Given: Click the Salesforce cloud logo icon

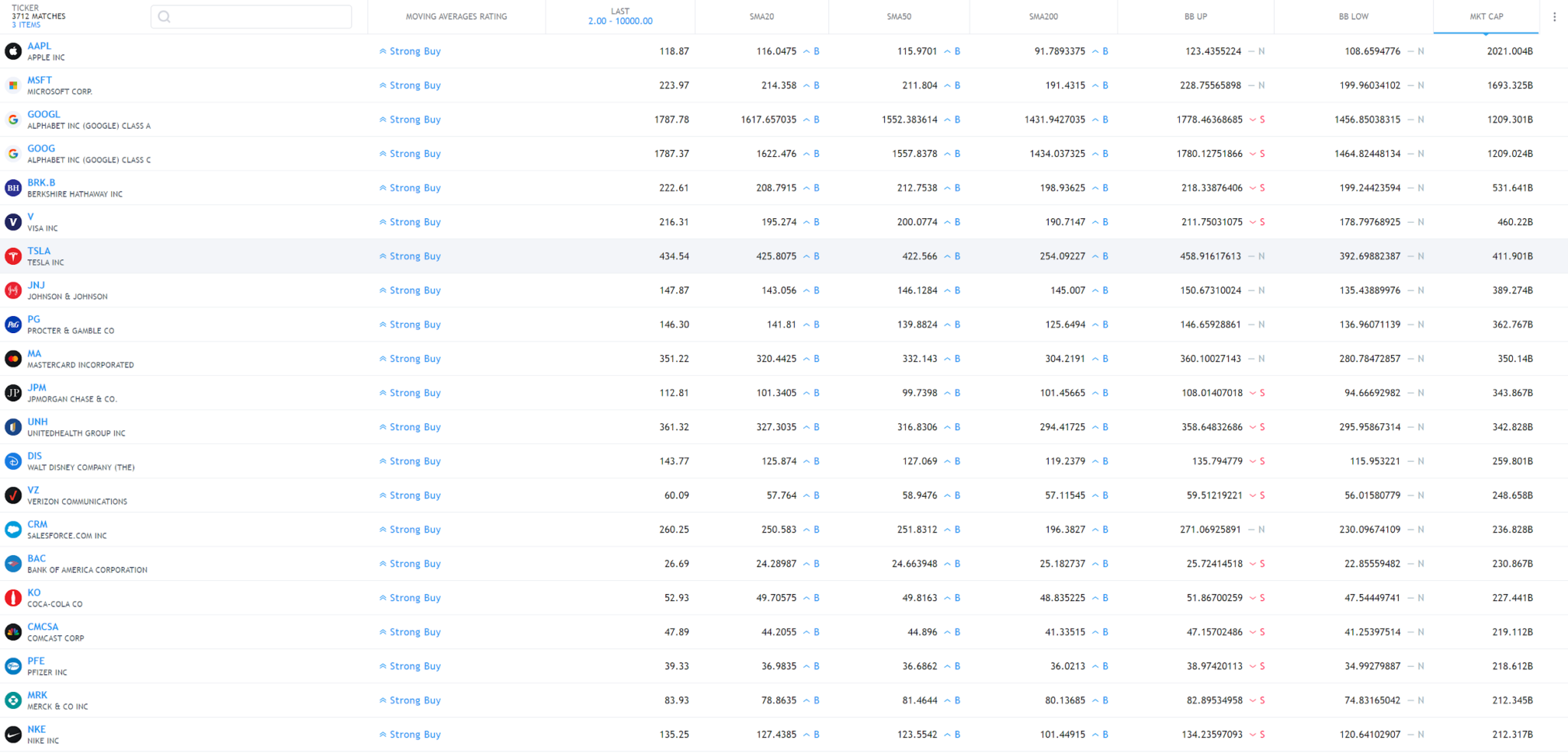Looking at the screenshot, I should (x=13, y=530).
